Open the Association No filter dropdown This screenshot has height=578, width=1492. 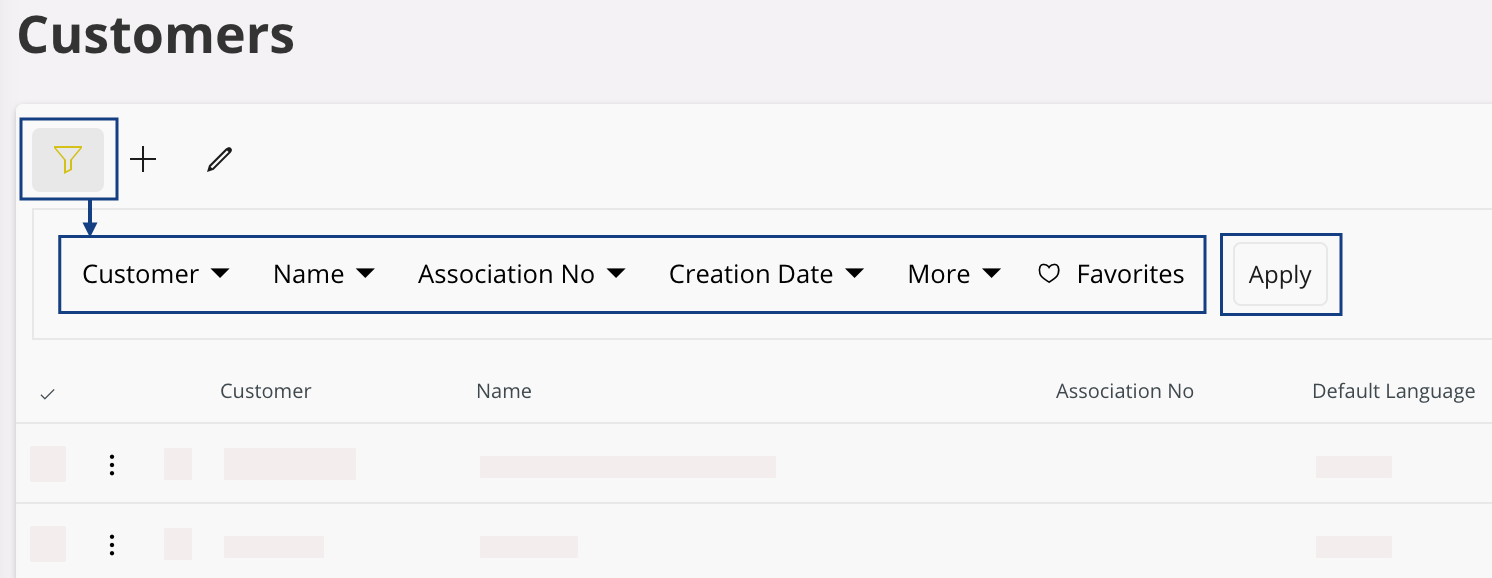pos(521,274)
